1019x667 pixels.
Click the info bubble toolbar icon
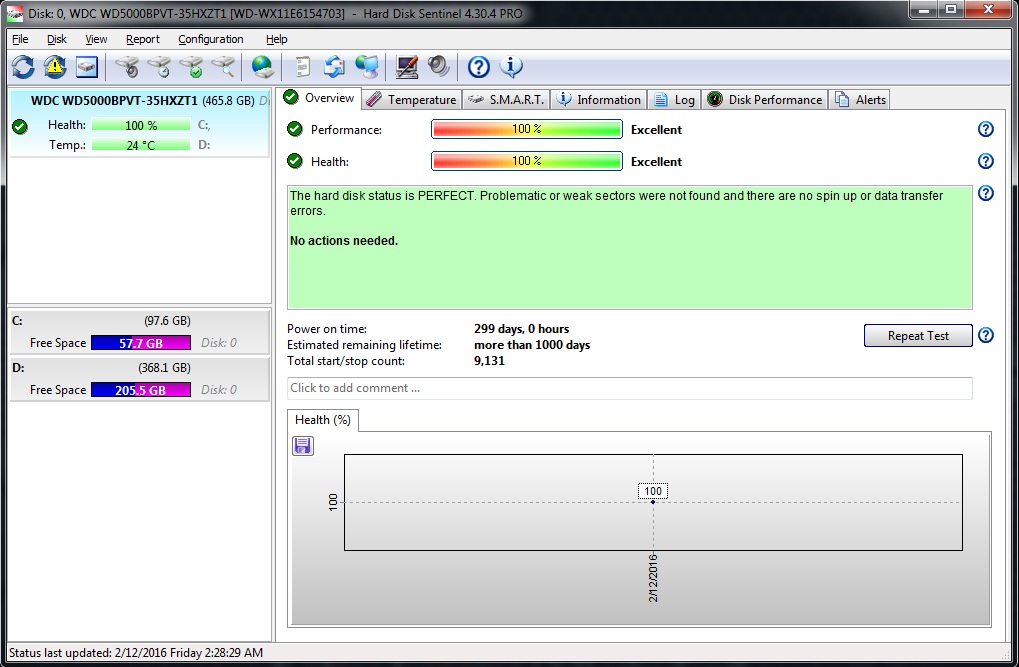pos(511,67)
